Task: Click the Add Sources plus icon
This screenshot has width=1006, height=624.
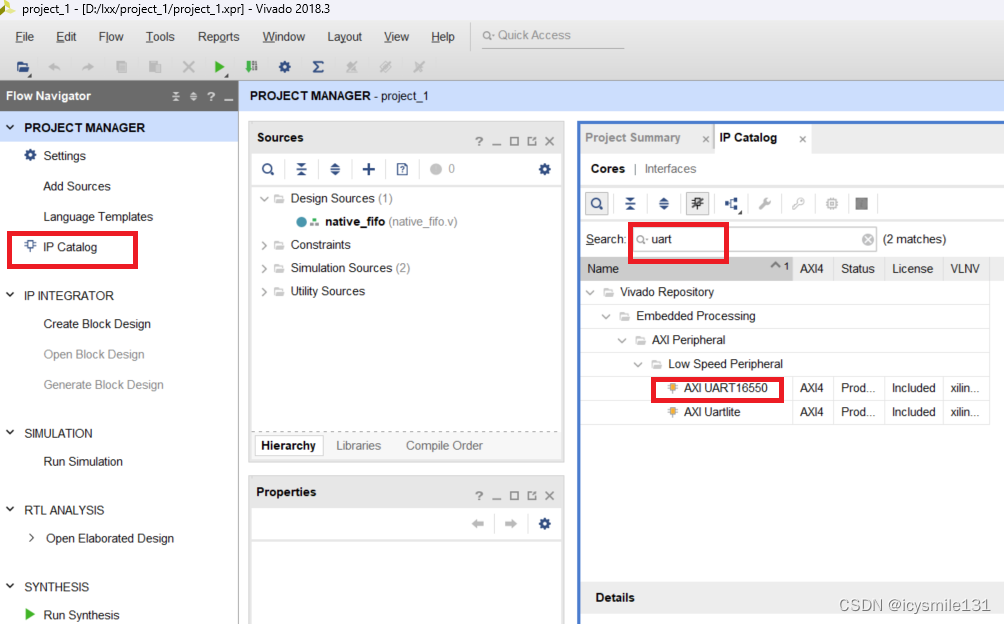Action: click(x=368, y=169)
